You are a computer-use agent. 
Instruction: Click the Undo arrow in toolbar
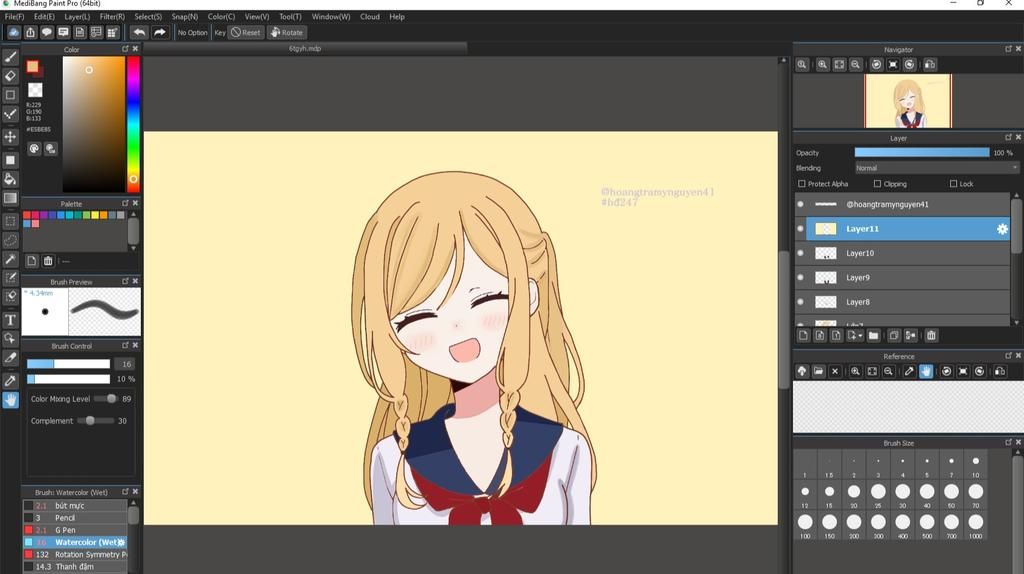point(139,32)
